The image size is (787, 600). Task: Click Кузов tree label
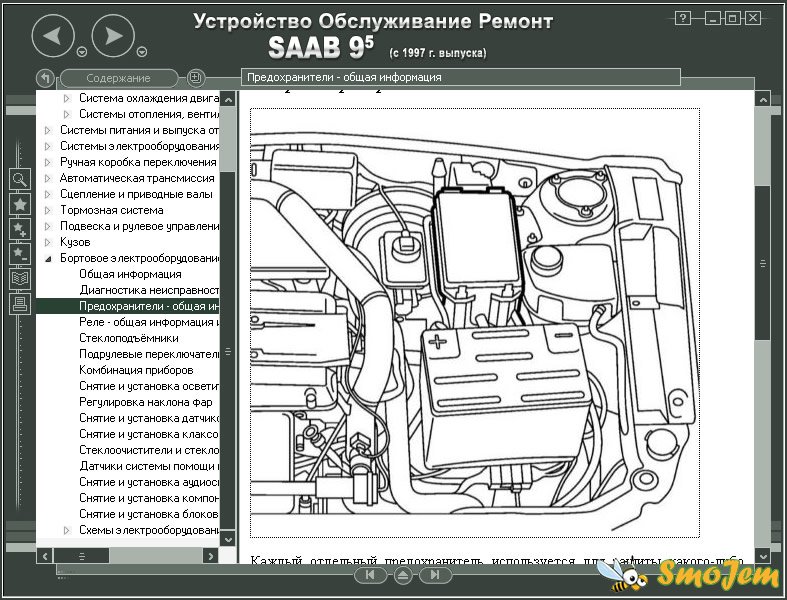(x=75, y=243)
